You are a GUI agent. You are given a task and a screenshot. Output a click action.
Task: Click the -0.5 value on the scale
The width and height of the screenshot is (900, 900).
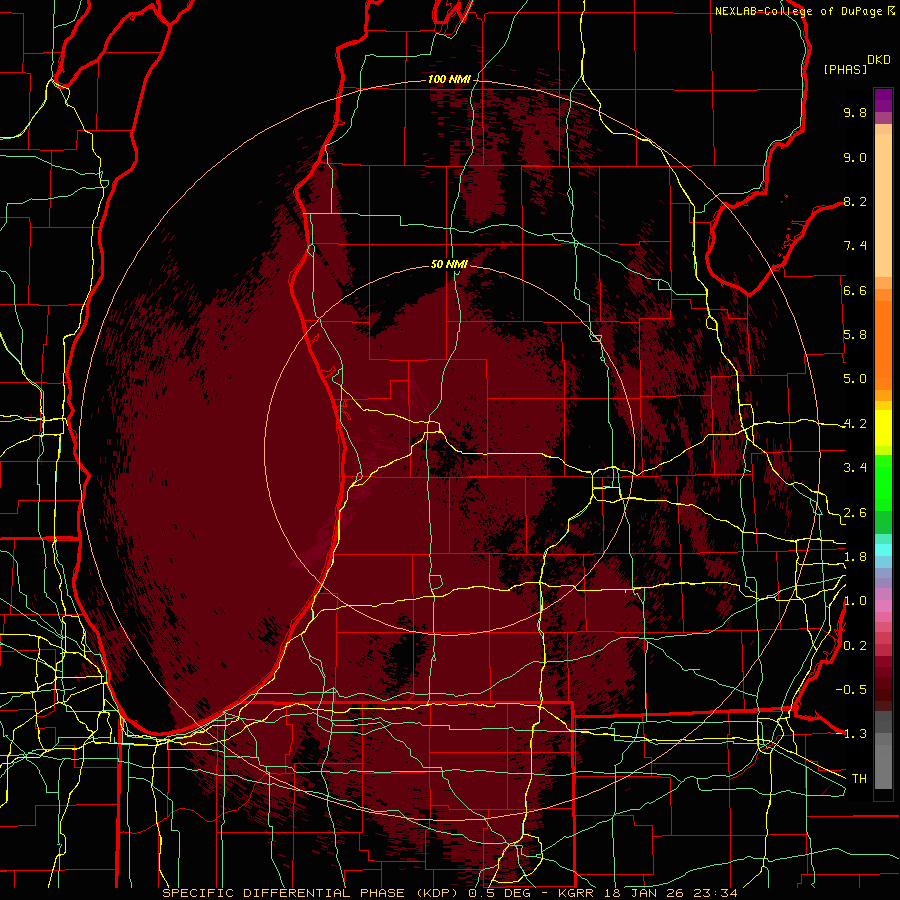pos(851,690)
